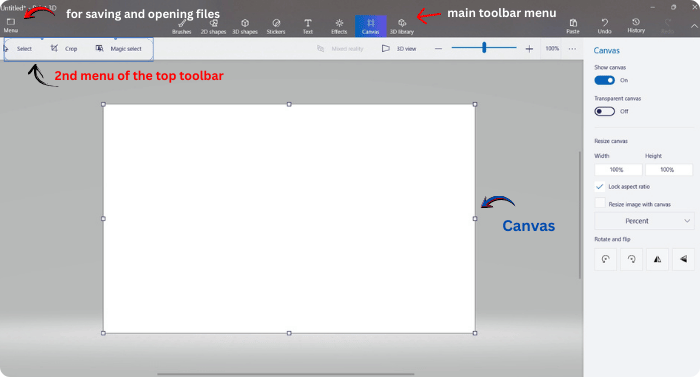Click the canvas top-left resize handle
The height and width of the screenshot is (377, 700).
coord(104,105)
